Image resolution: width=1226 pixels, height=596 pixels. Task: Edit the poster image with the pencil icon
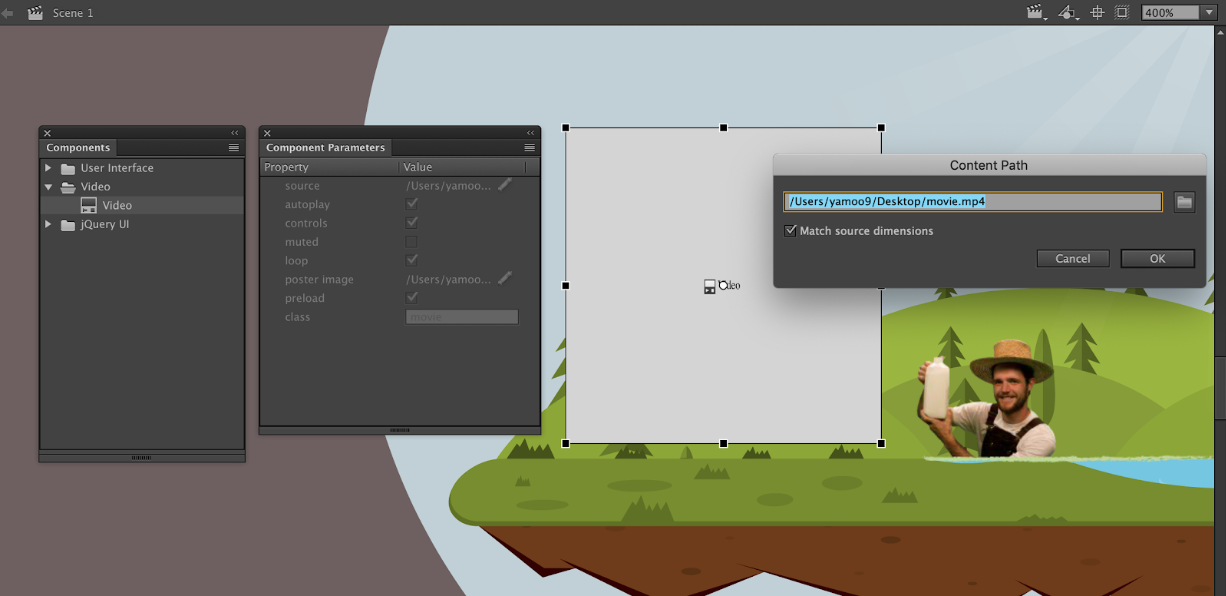coord(505,278)
